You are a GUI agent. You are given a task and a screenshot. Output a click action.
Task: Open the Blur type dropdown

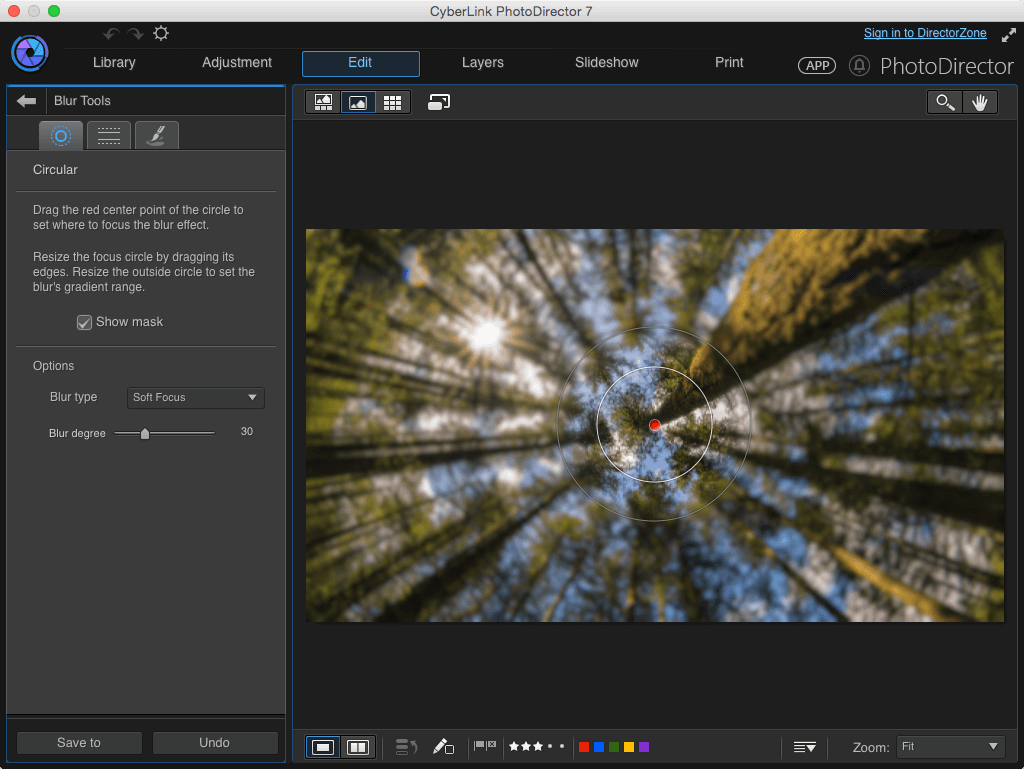click(195, 398)
